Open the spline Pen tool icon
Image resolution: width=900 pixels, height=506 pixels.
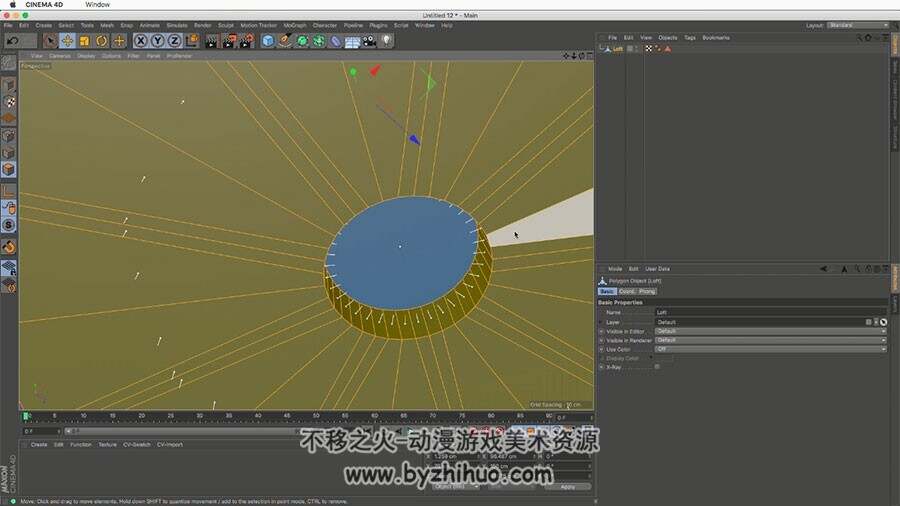[x=285, y=41]
